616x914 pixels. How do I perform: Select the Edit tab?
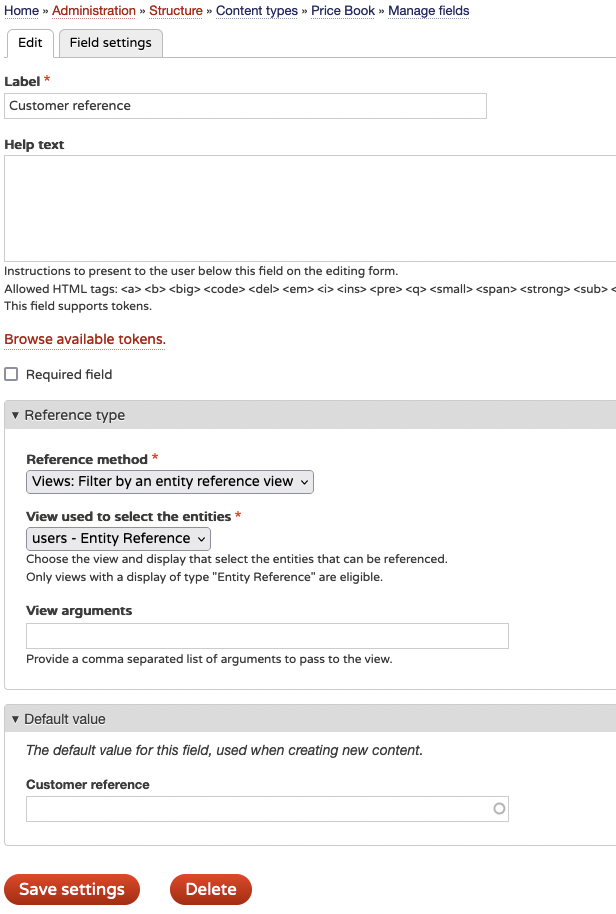click(x=30, y=43)
